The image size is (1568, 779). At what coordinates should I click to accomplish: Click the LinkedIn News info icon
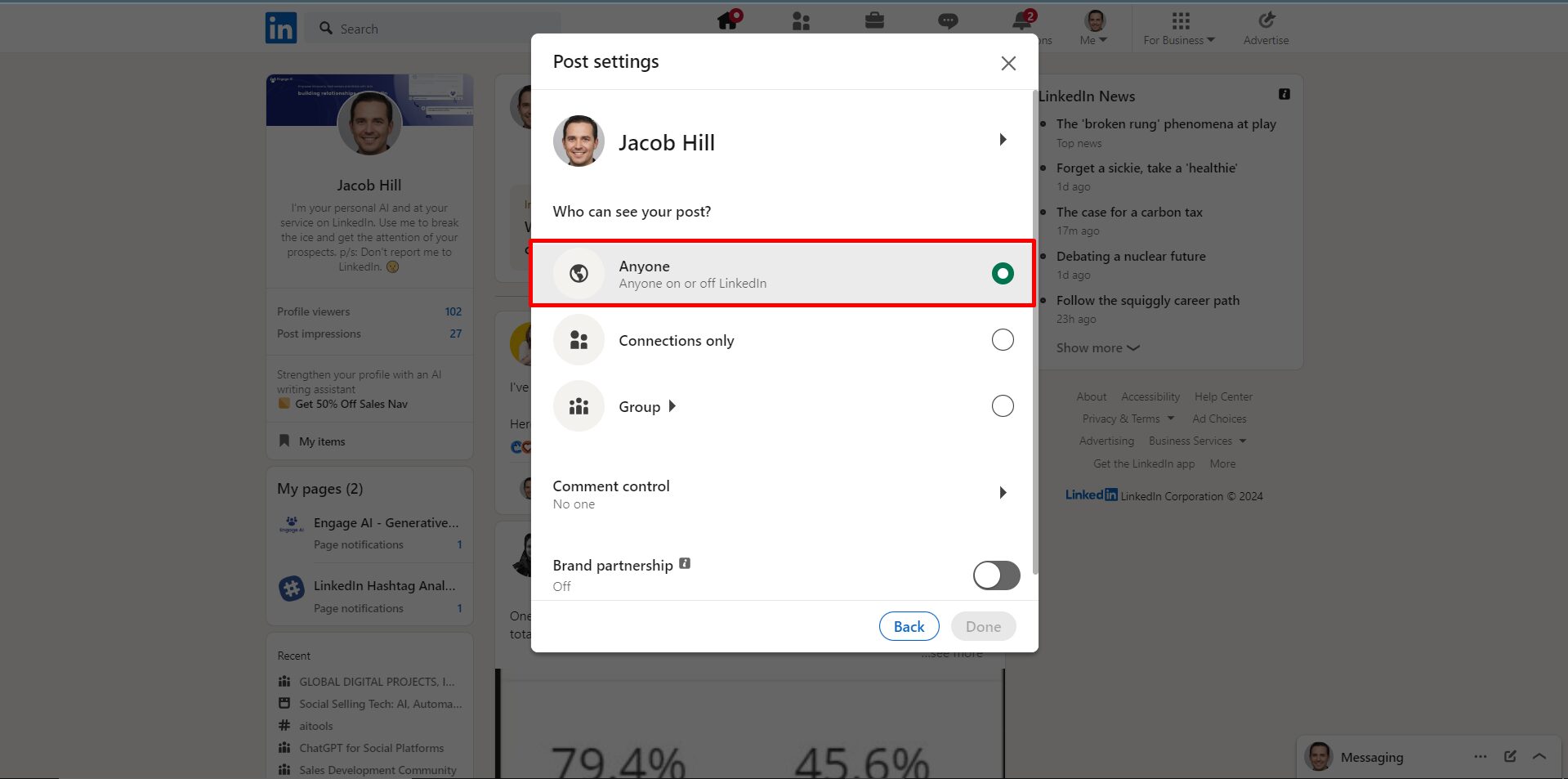point(1284,94)
